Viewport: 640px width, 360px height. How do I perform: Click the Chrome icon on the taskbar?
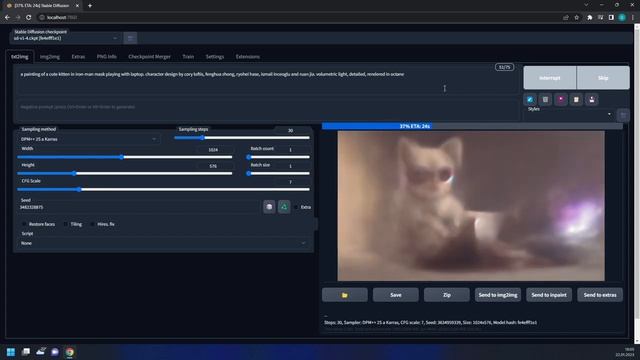[x=70, y=352]
